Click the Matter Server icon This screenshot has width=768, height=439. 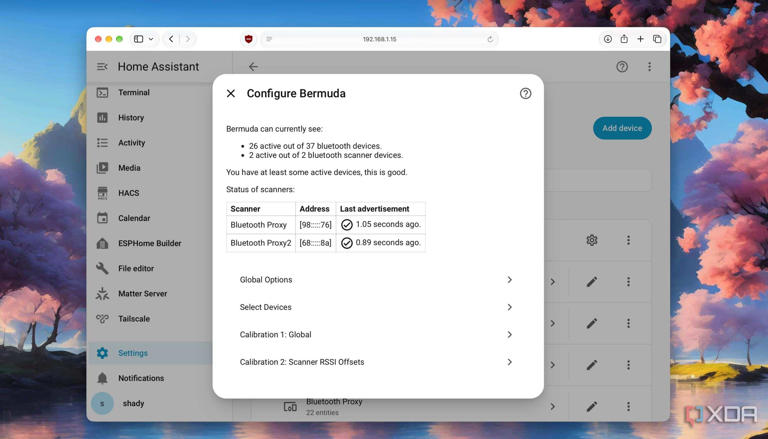pyautogui.click(x=102, y=293)
